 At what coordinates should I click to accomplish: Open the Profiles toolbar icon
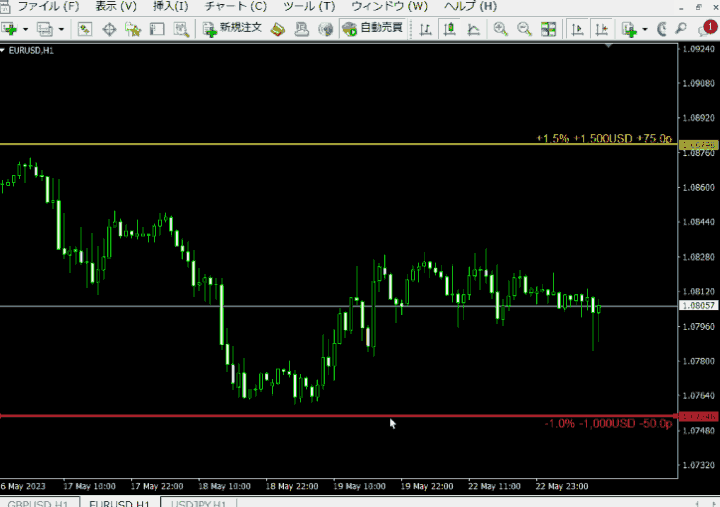coord(45,29)
